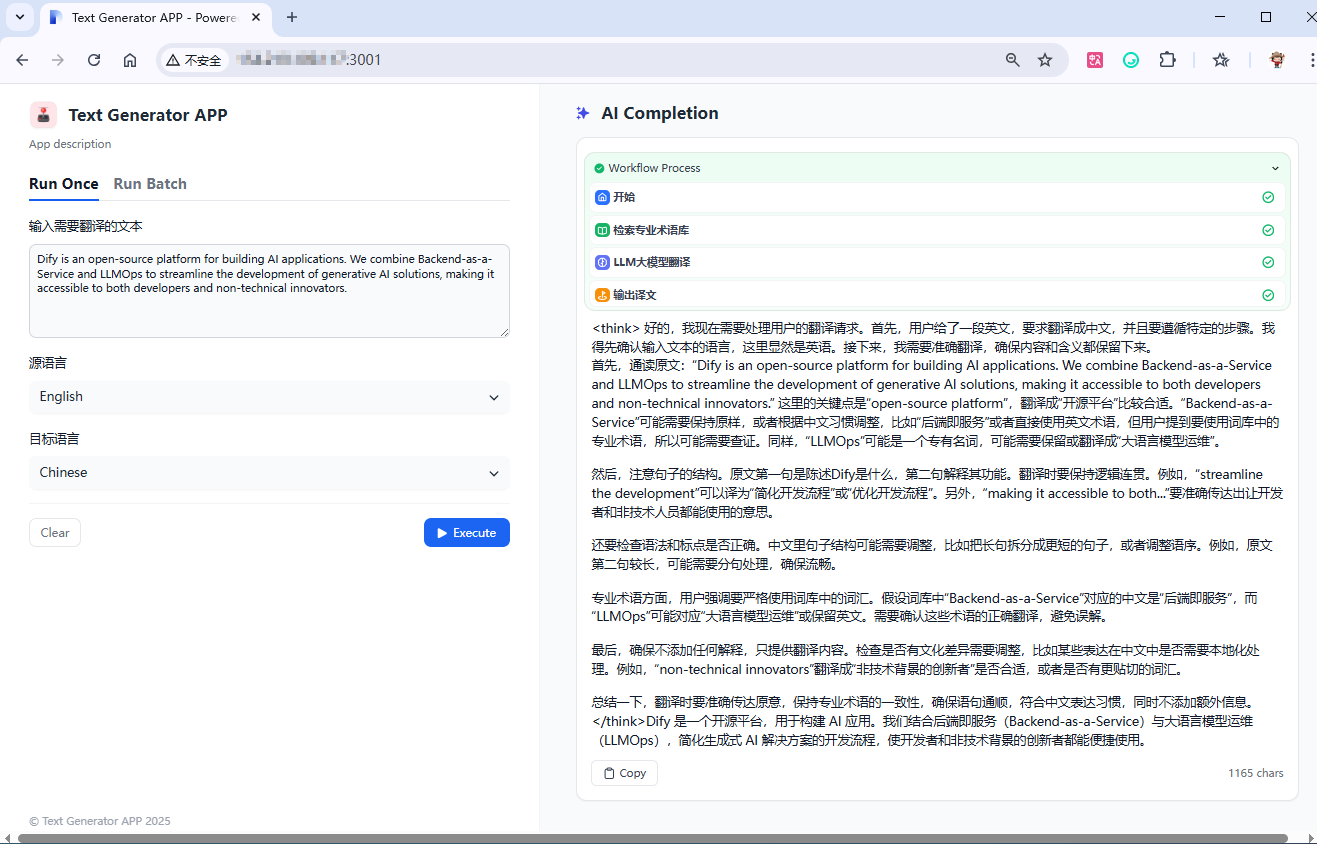Click the 1165 chars counter text
This screenshot has width=1317, height=844.
pyautogui.click(x=1256, y=773)
